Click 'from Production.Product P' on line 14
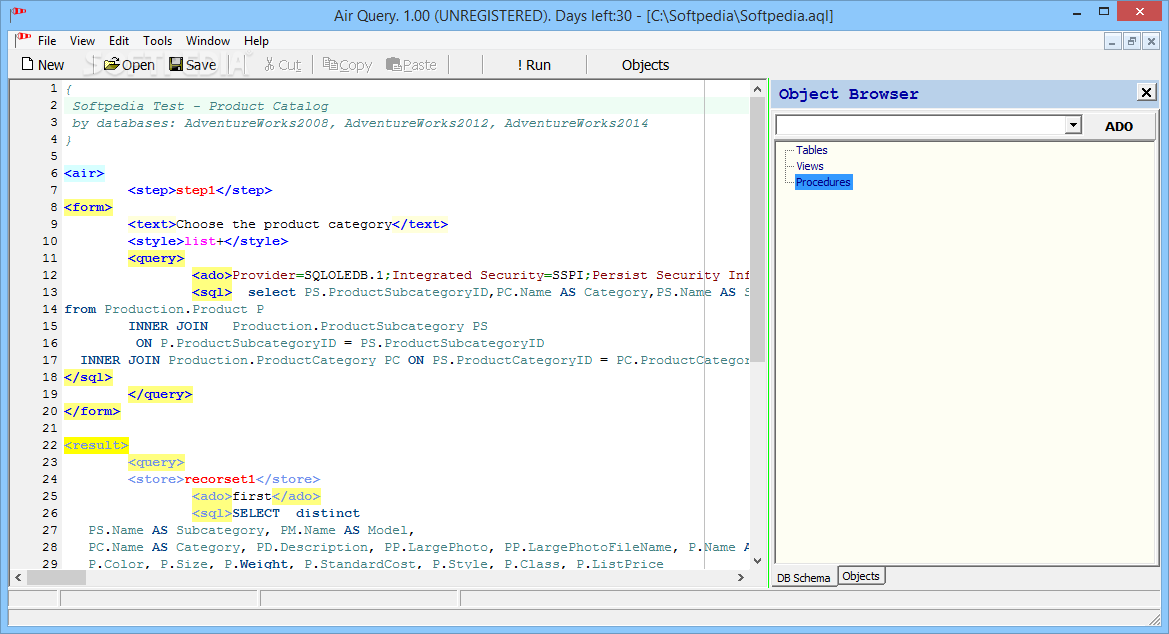Viewport: 1169px width, 634px height. coord(164,310)
